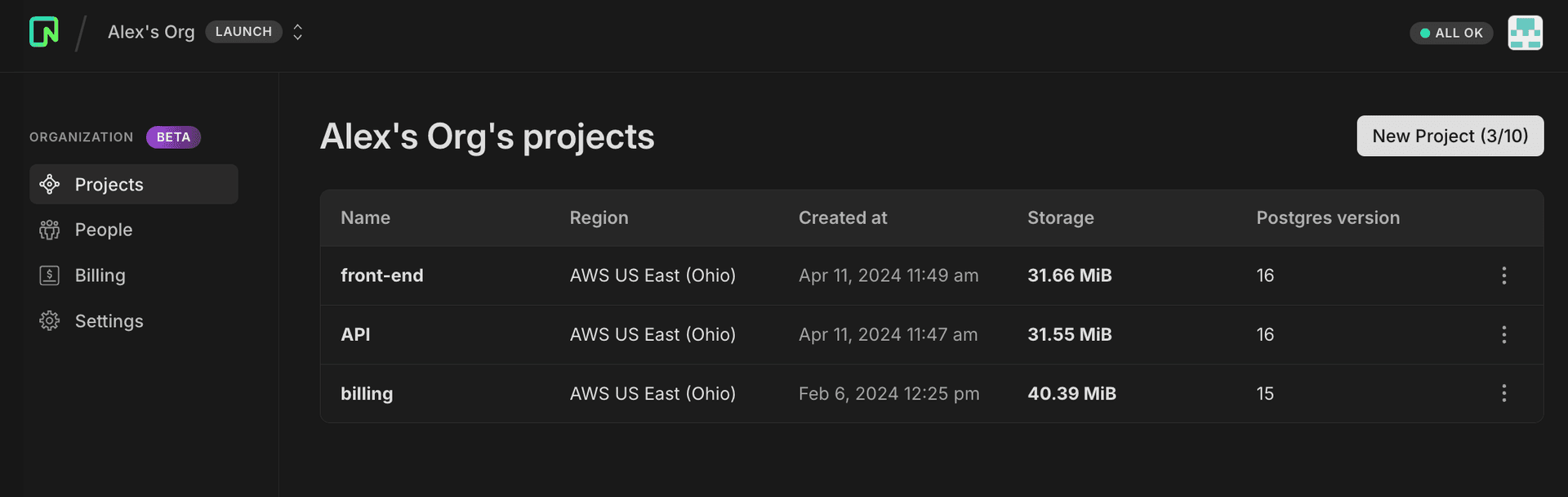The width and height of the screenshot is (1568, 497).
Task: Click the ALL OK status indicator
Action: [x=1451, y=33]
